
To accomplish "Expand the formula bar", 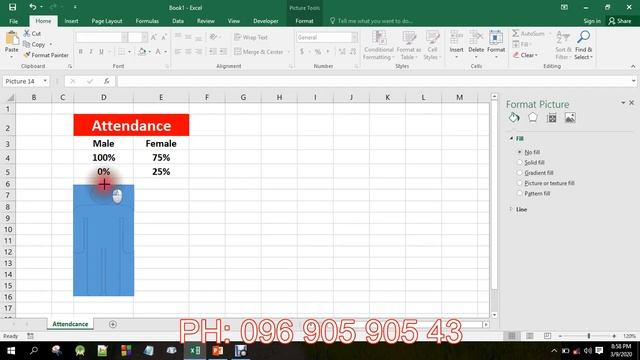I will point(633,81).
